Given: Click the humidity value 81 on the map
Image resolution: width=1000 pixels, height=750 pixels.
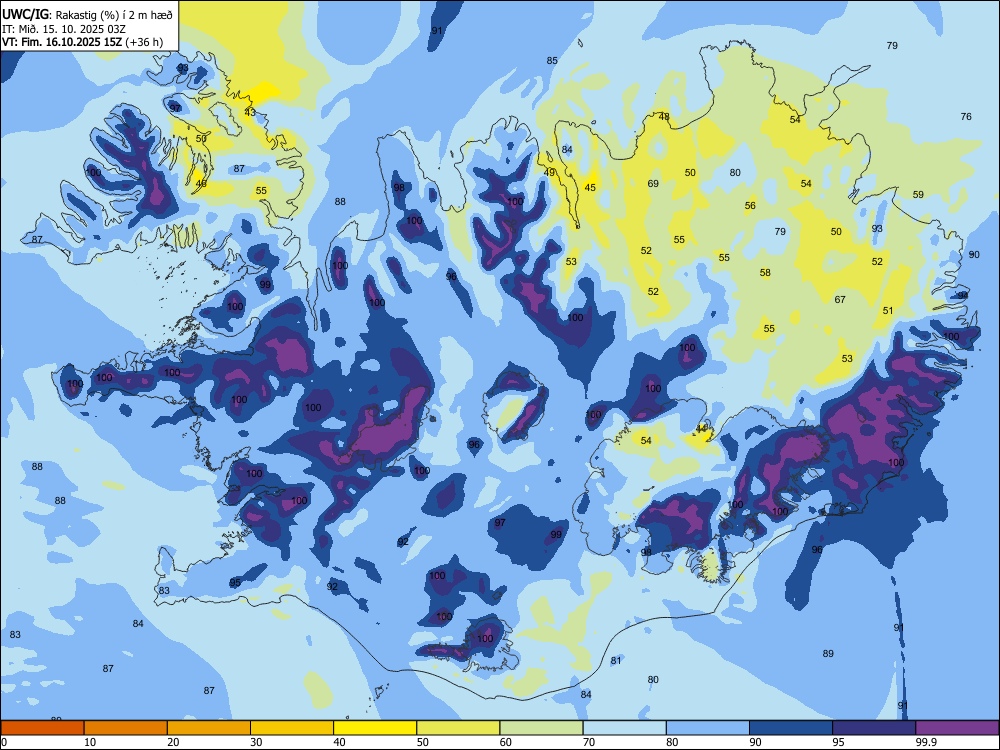Looking at the screenshot, I should click(x=615, y=661).
